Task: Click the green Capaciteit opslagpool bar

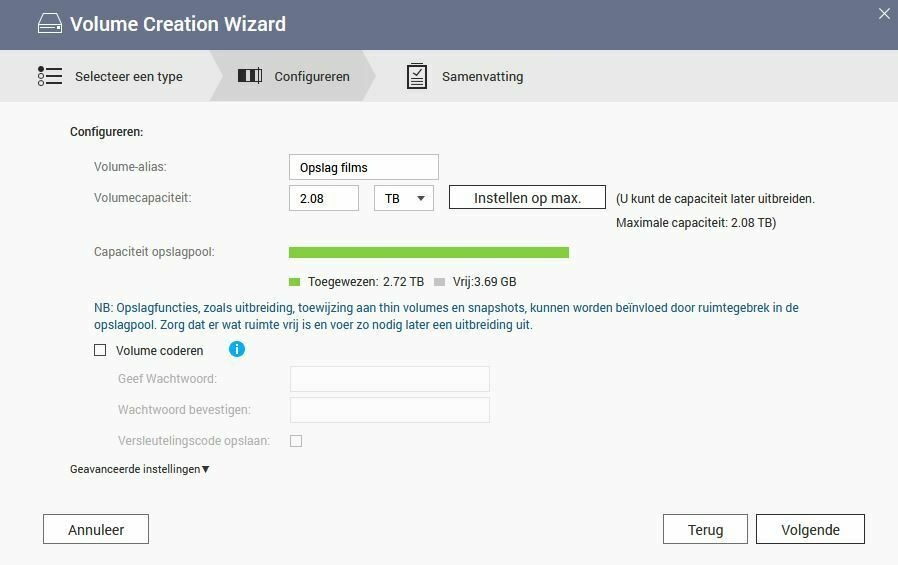Action: (429, 252)
